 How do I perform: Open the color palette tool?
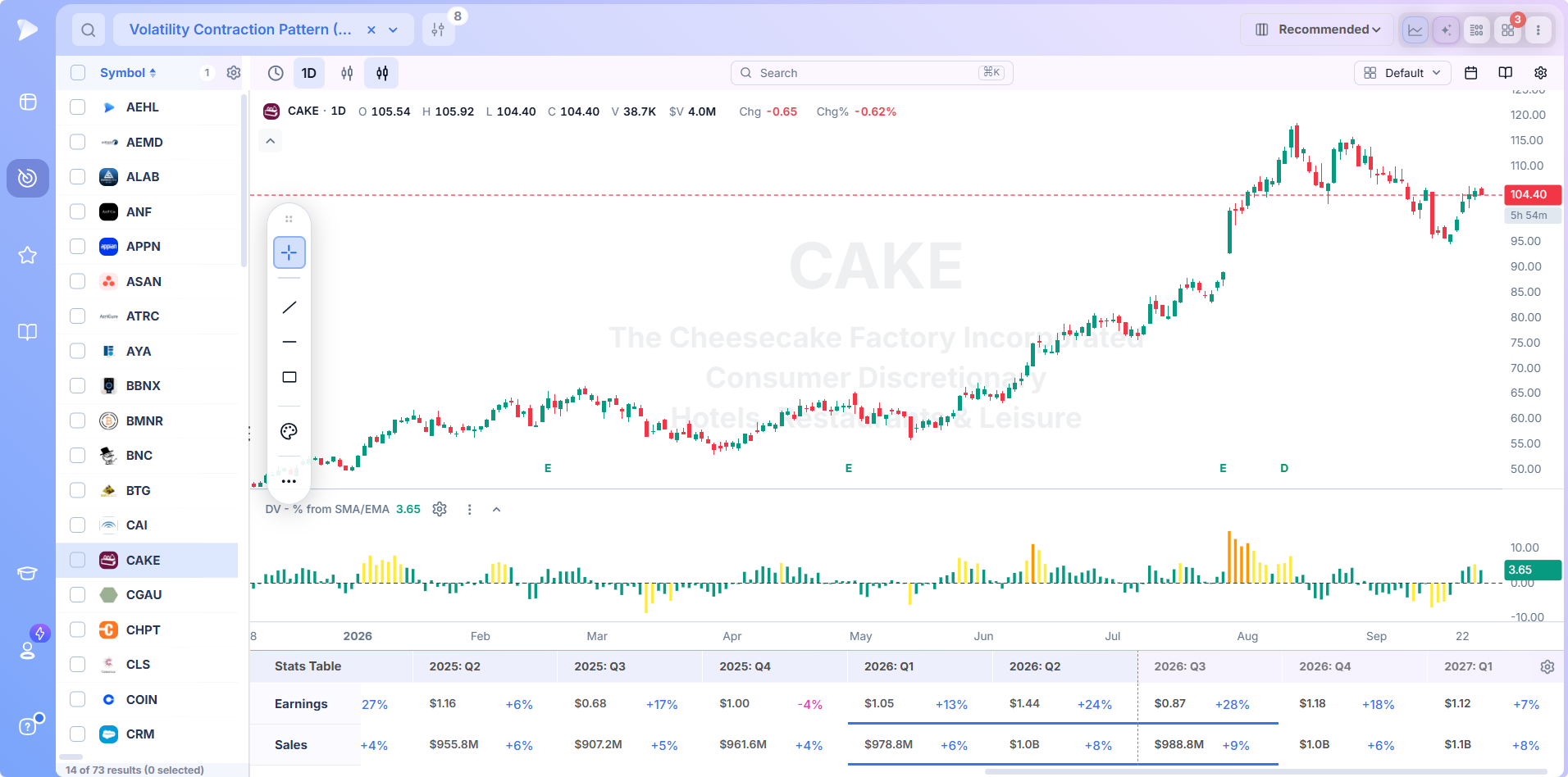pos(289,431)
